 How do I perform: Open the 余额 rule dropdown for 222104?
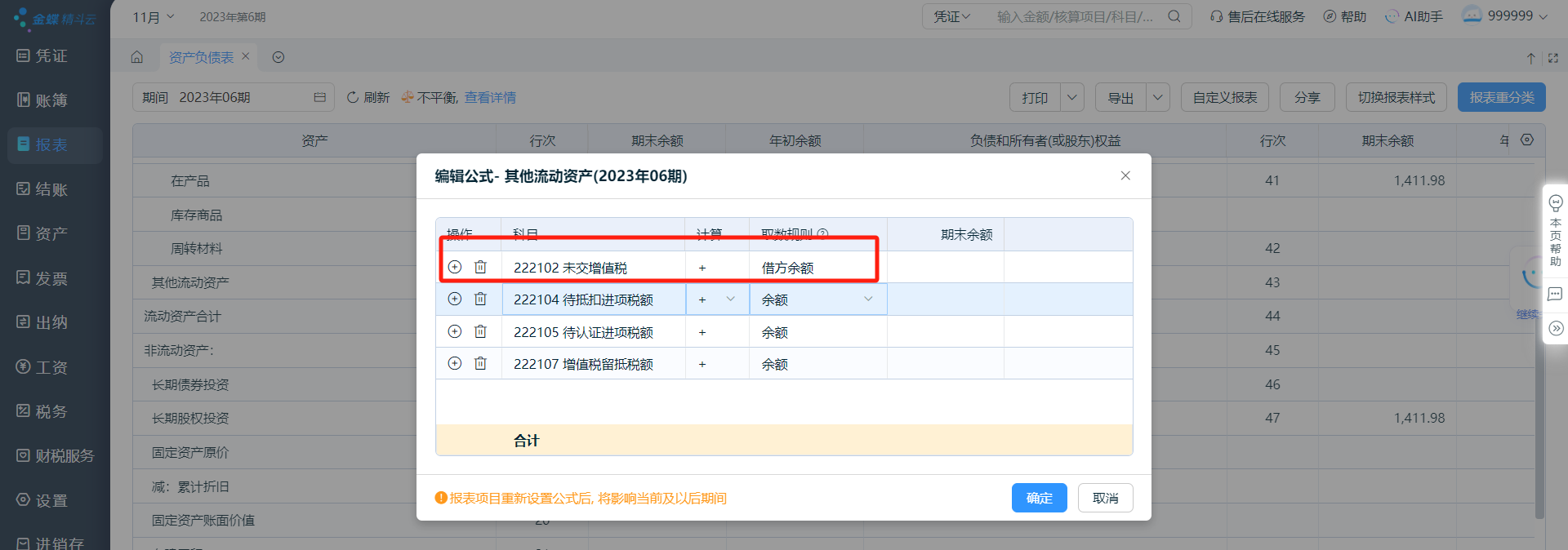[867, 299]
